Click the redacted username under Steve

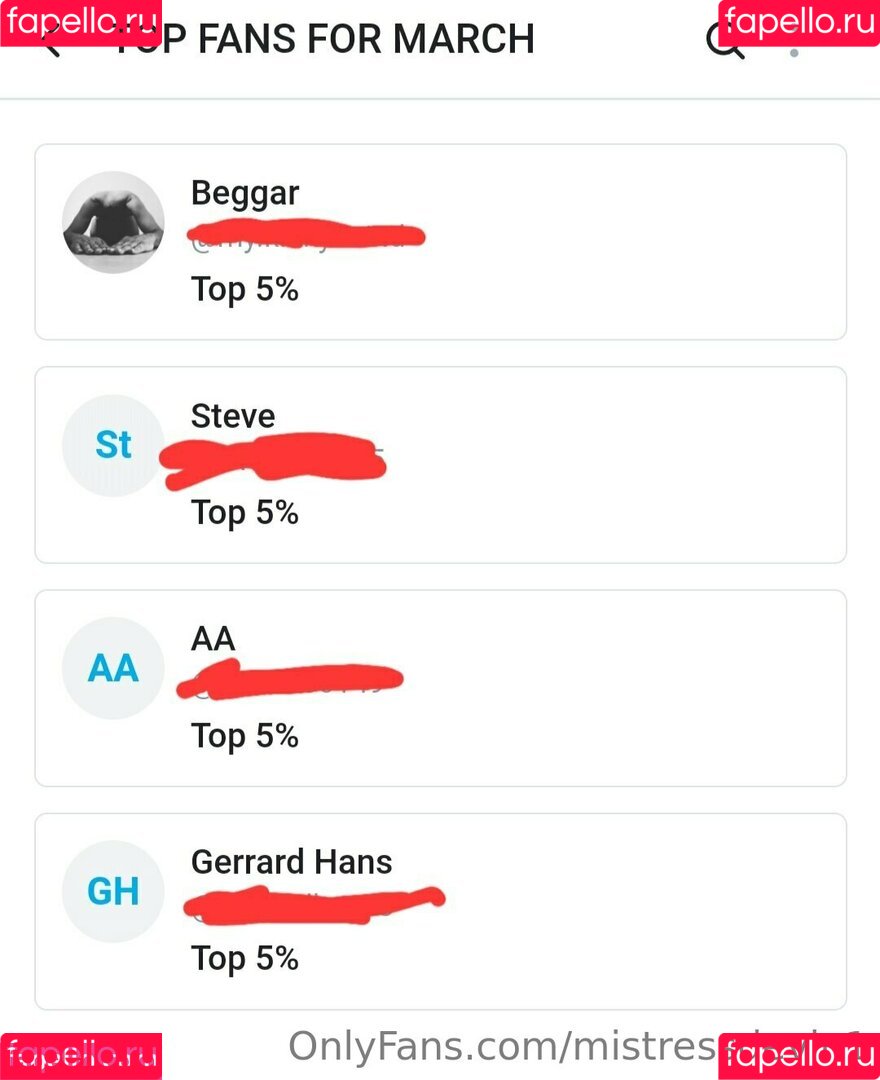(275, 462)
